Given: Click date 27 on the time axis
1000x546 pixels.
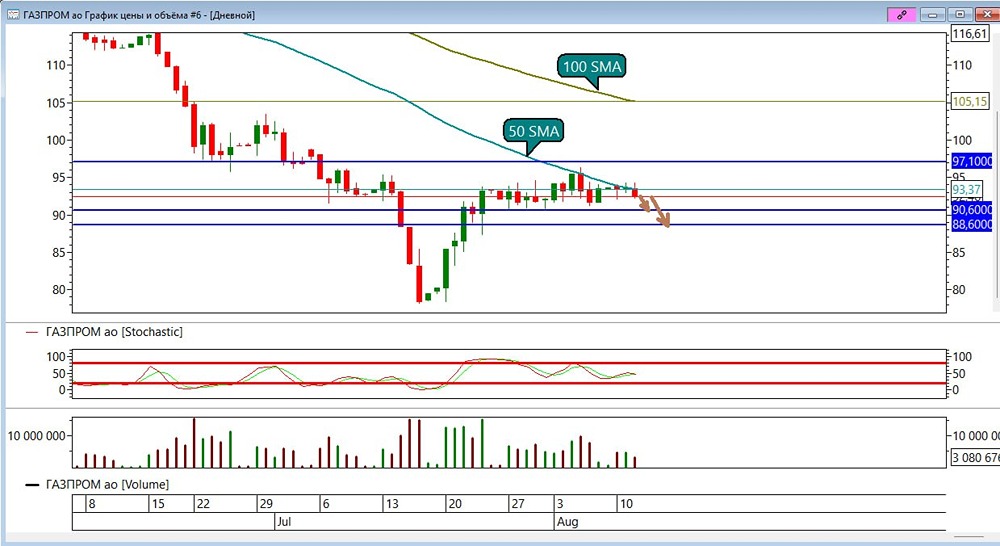Looking at the screenshot, I should pyautogui.click(x=518, y=504).
